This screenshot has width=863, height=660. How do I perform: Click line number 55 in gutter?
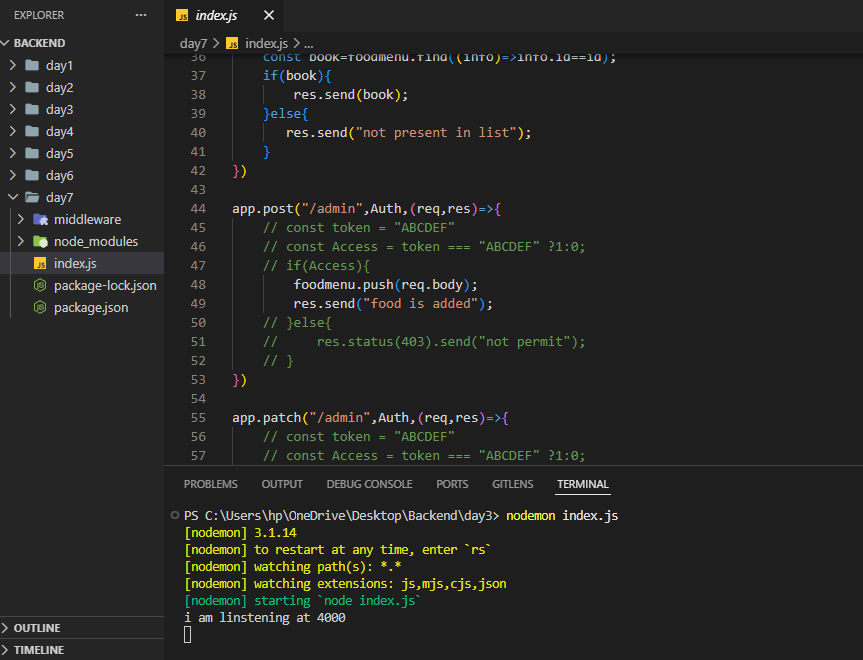tap(198, 418)
